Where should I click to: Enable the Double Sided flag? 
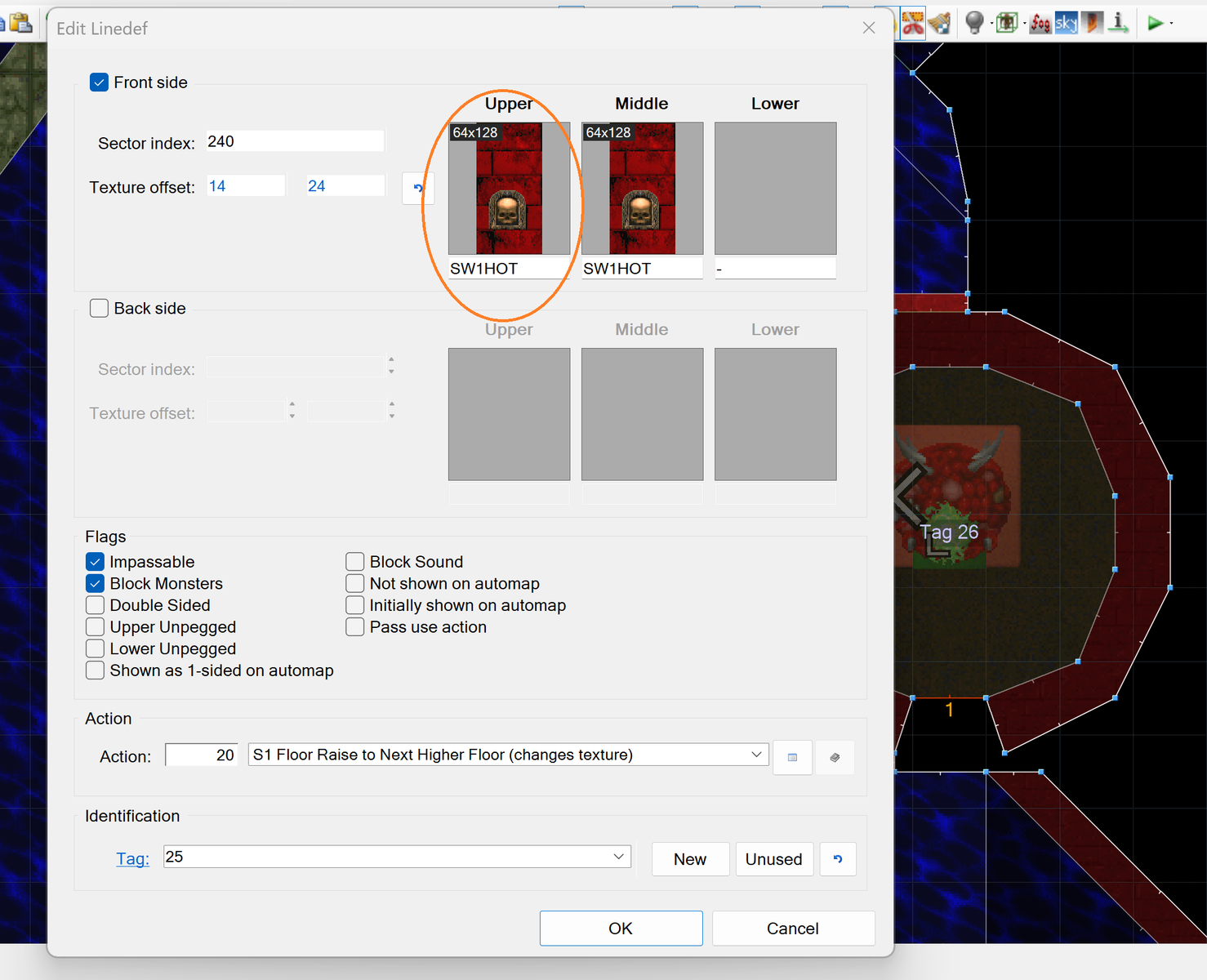pos(95,605)
